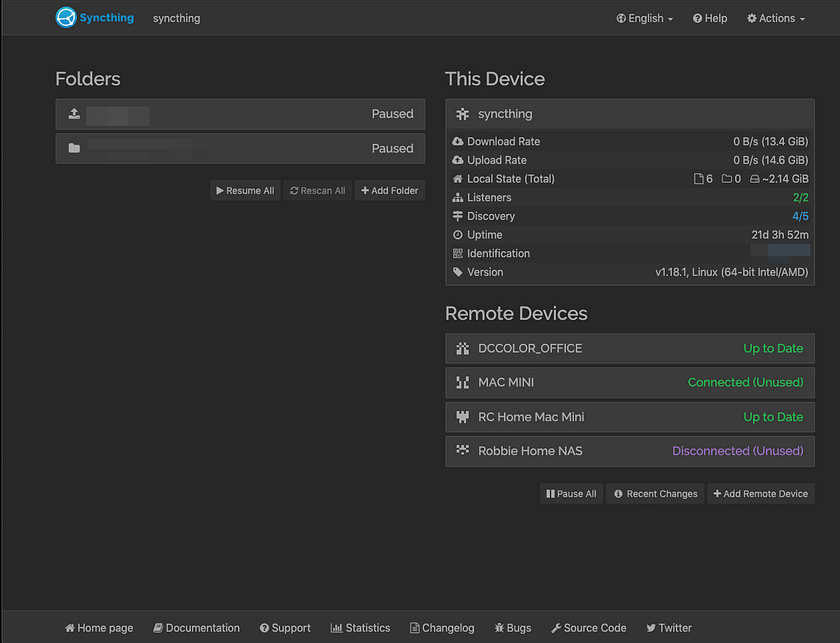Open the Twitter footer link
840x643 pixels.
(x=669, y=628)
